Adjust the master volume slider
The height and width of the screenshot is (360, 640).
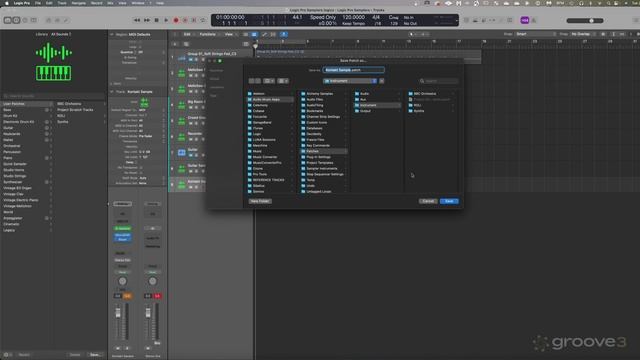pyautogui.click(x=585, y=20)
